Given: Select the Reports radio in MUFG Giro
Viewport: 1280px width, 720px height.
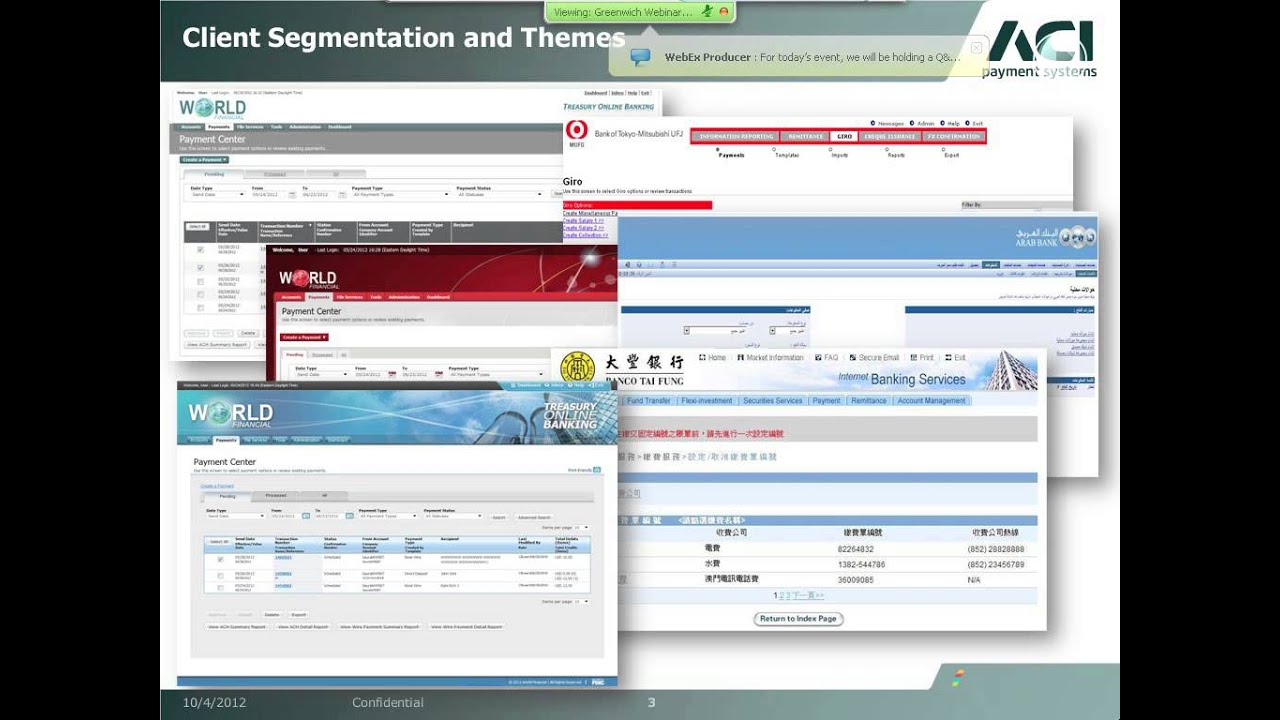Looking at the screenshot, I should (x=886, y=149).
